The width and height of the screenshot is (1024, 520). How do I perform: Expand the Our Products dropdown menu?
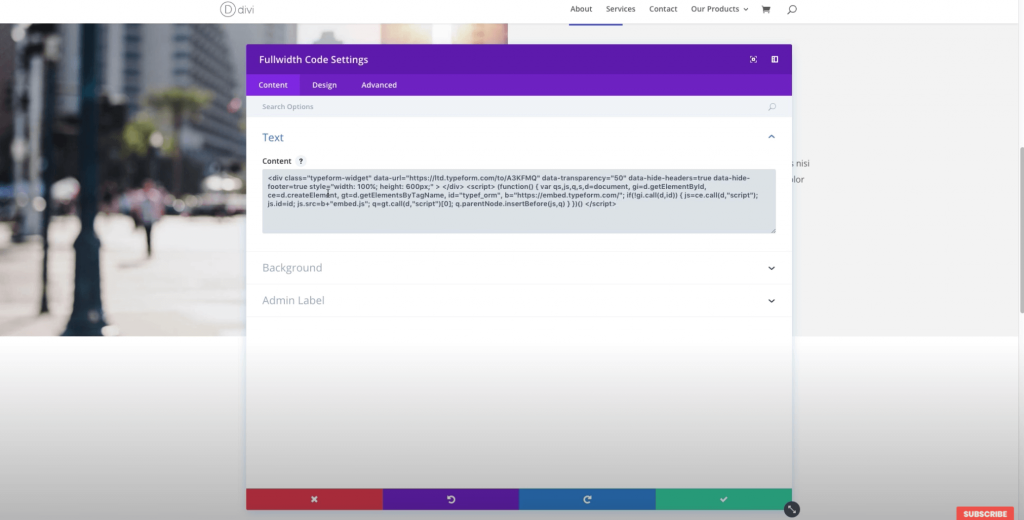pyautogui.click(x=720, y=9)
